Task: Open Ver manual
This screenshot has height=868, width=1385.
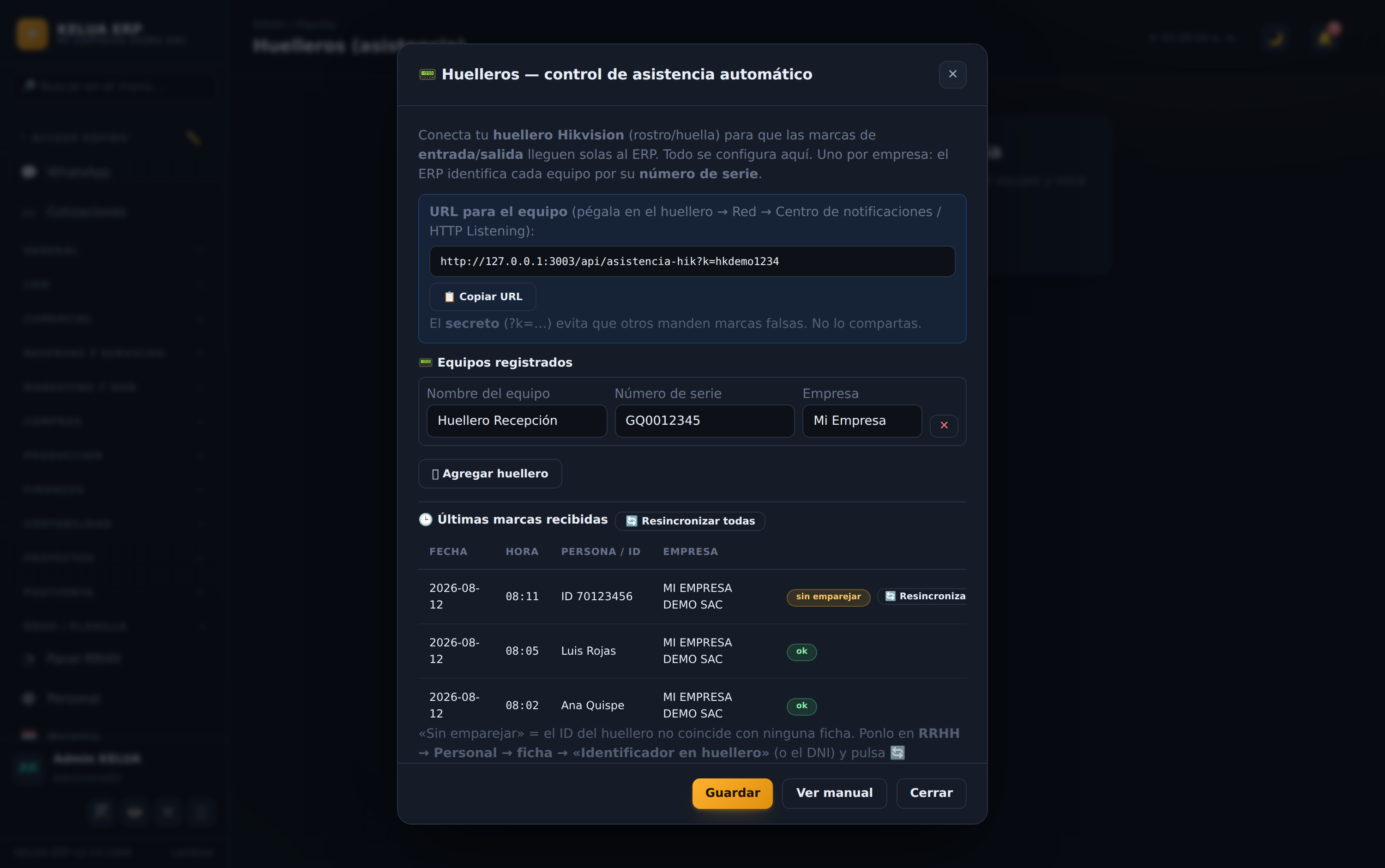Action: click(834, 793)
